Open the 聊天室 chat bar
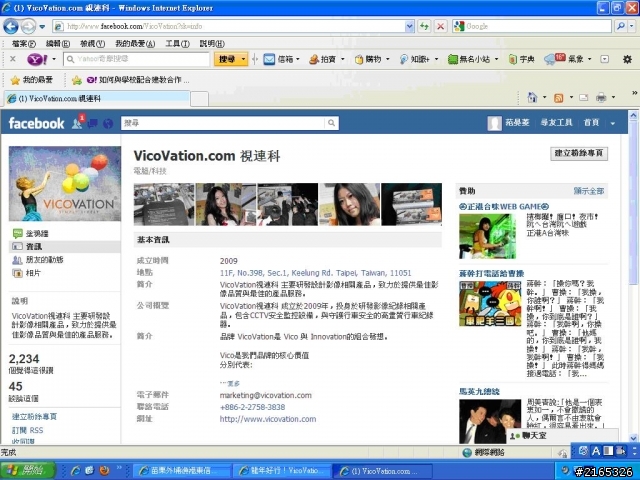640x480 pixels. pyautogui.click(x=563, y=436)
